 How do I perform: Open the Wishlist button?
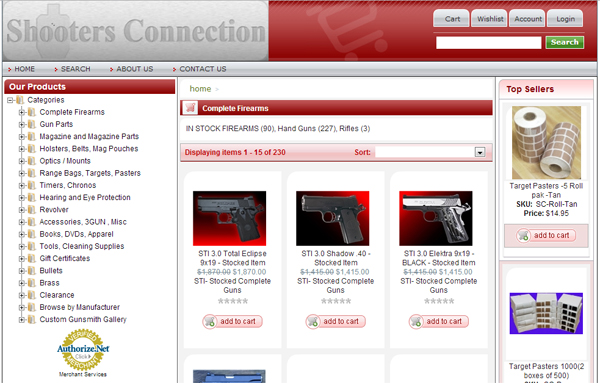coord(489,18)
